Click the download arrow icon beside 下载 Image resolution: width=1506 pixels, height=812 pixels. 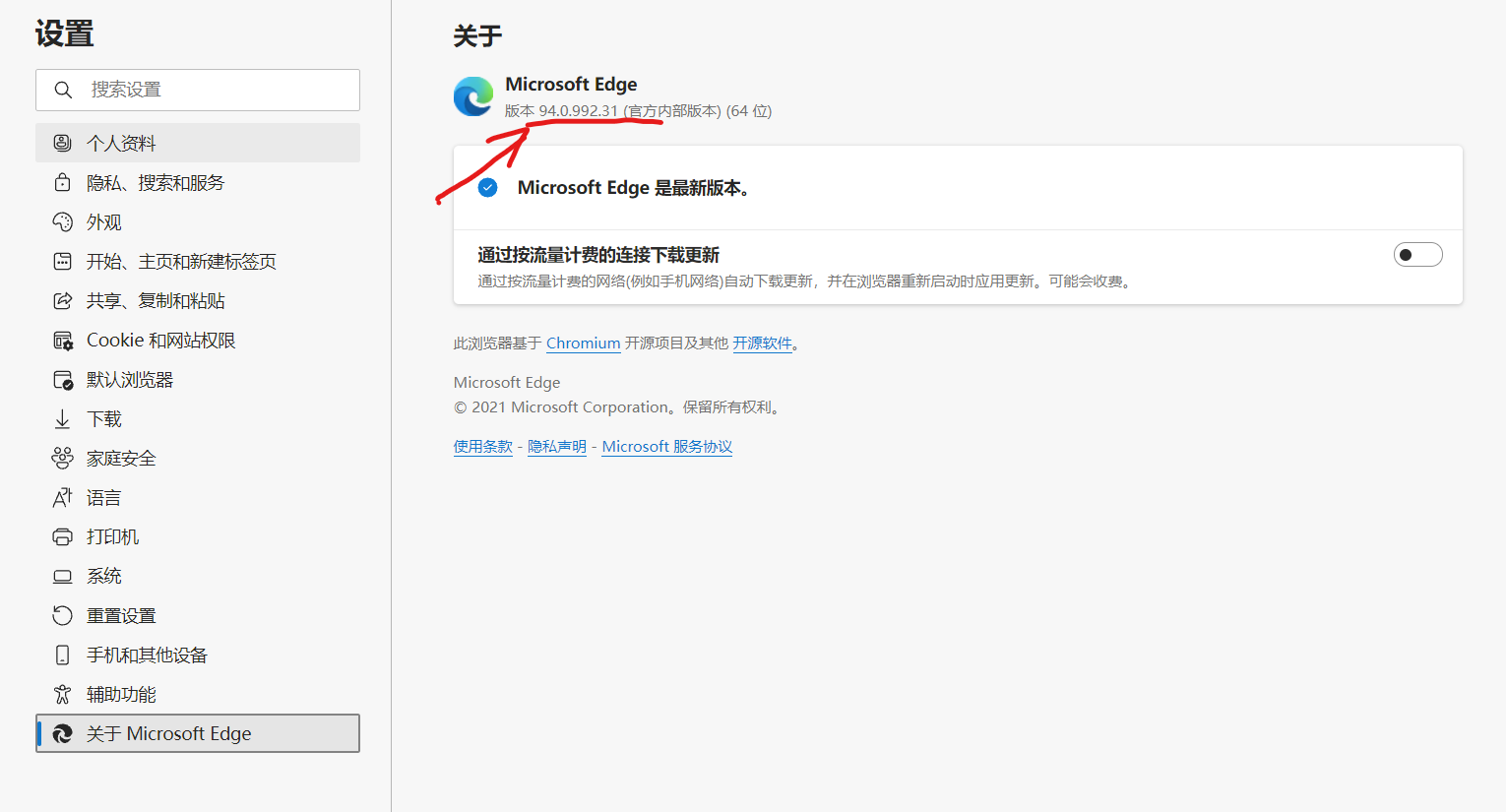62,418
